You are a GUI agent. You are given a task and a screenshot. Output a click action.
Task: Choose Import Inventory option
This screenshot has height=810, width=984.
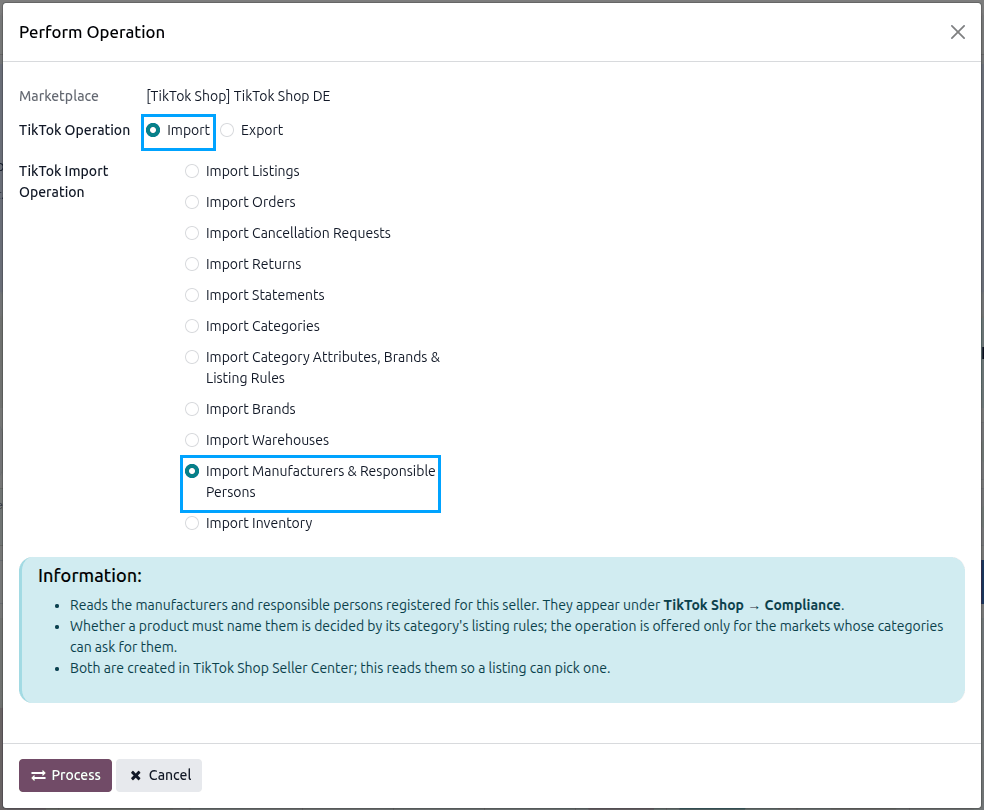point(192,523)
